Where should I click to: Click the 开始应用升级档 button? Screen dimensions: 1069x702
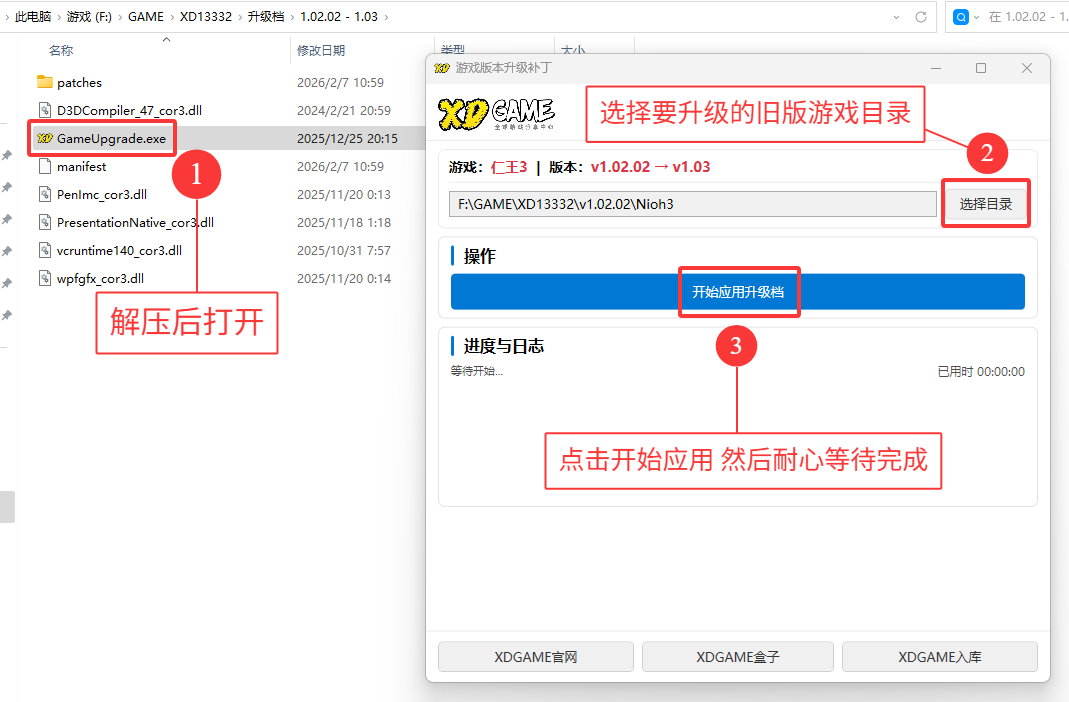point(739,291)
